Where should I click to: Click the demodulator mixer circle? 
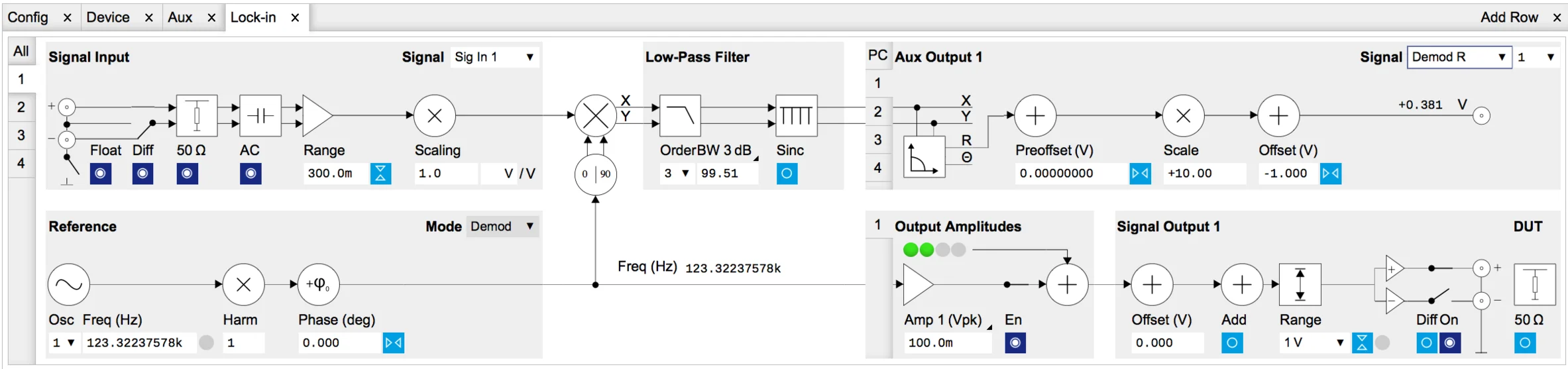[x=596, y=116]
